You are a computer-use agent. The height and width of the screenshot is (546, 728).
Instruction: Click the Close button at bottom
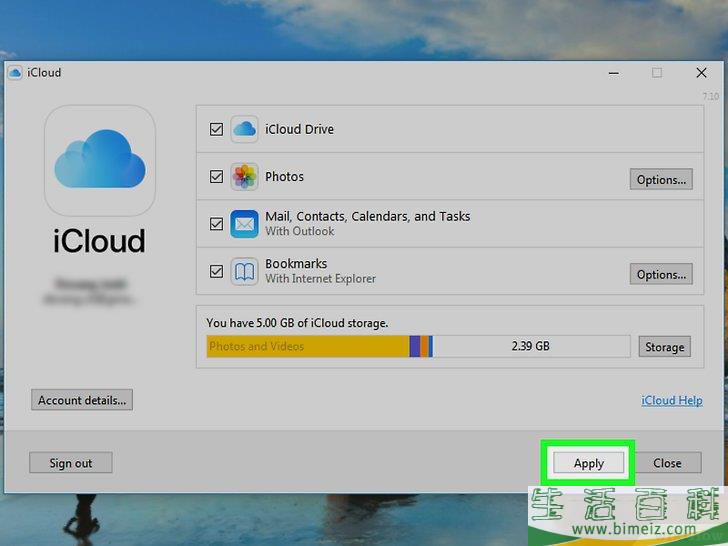pos(667,463)
